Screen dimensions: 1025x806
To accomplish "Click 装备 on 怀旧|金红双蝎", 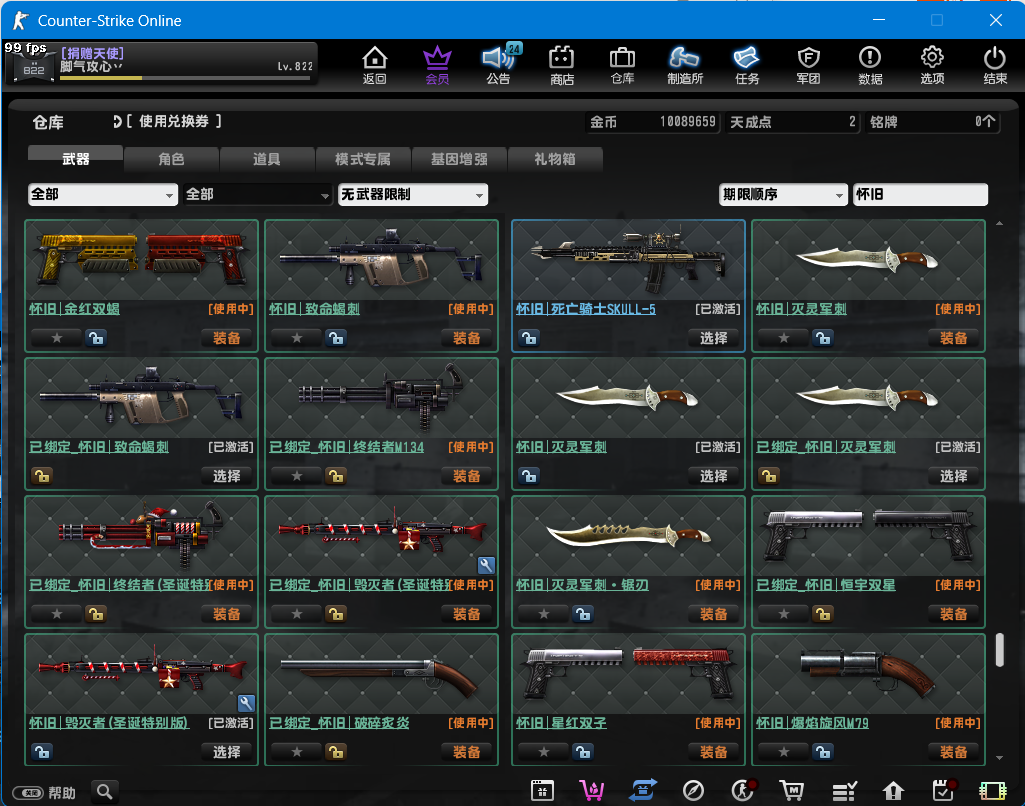I will (227, 338).
